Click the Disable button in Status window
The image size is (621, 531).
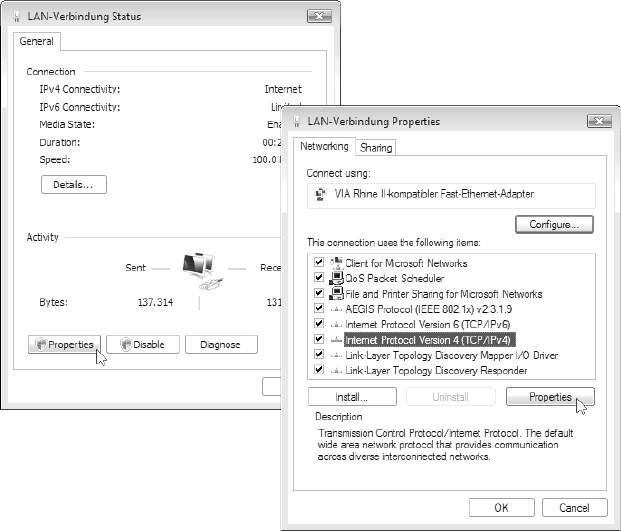143,344
